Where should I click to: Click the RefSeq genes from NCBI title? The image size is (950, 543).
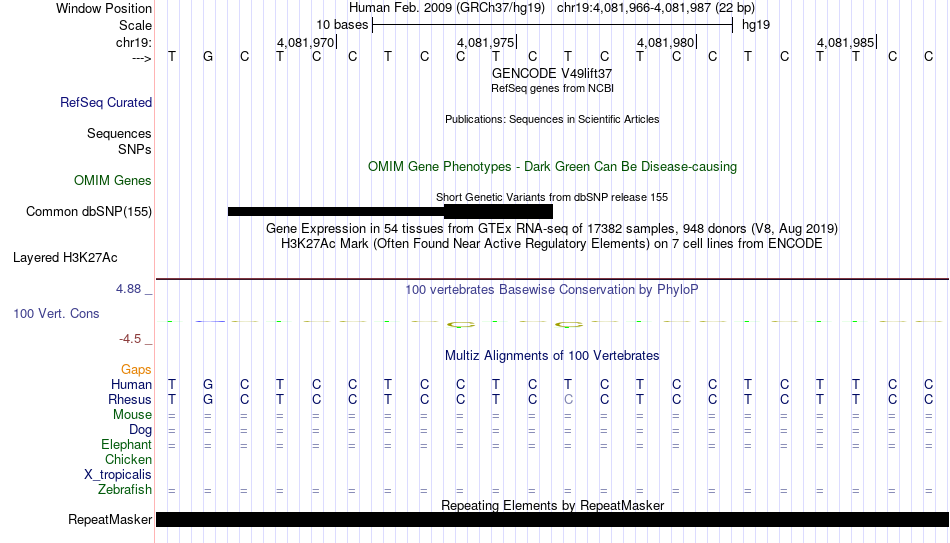click(x=553, y=88)
